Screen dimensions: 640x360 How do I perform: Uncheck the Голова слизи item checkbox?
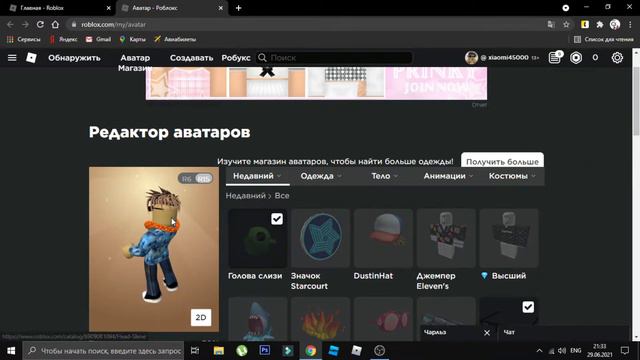click(277, 219)
